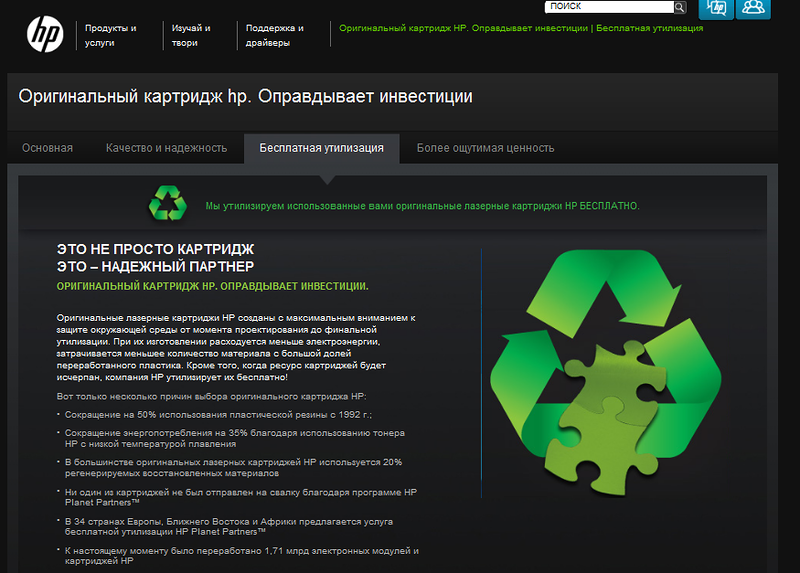This screenshot has width=800, height=573.
Task: Click the large recycling puzzle graphic
Action: click(606, 372)
